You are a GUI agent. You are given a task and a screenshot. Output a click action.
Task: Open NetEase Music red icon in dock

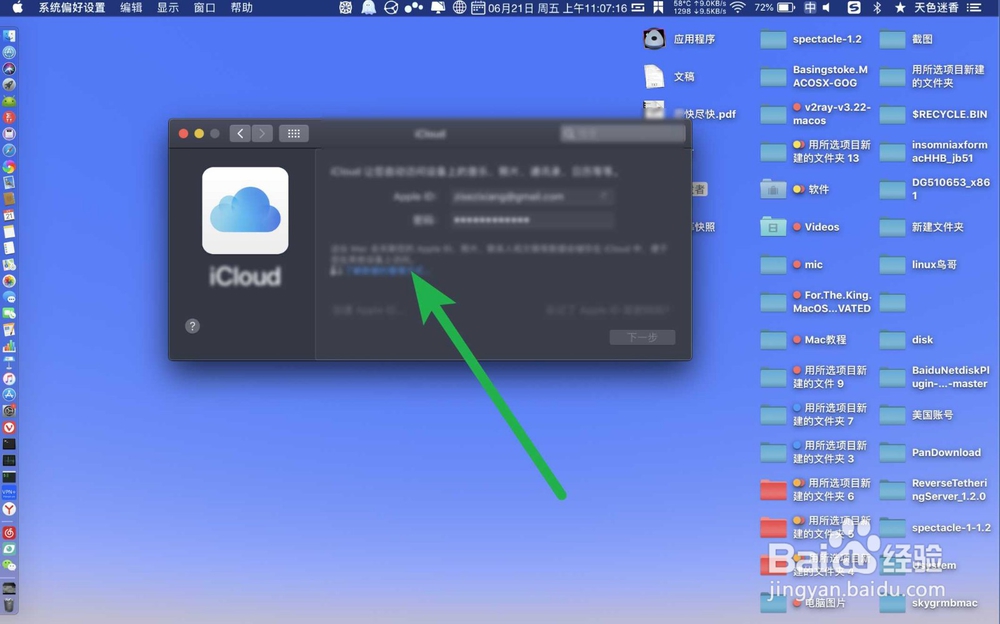9,533
